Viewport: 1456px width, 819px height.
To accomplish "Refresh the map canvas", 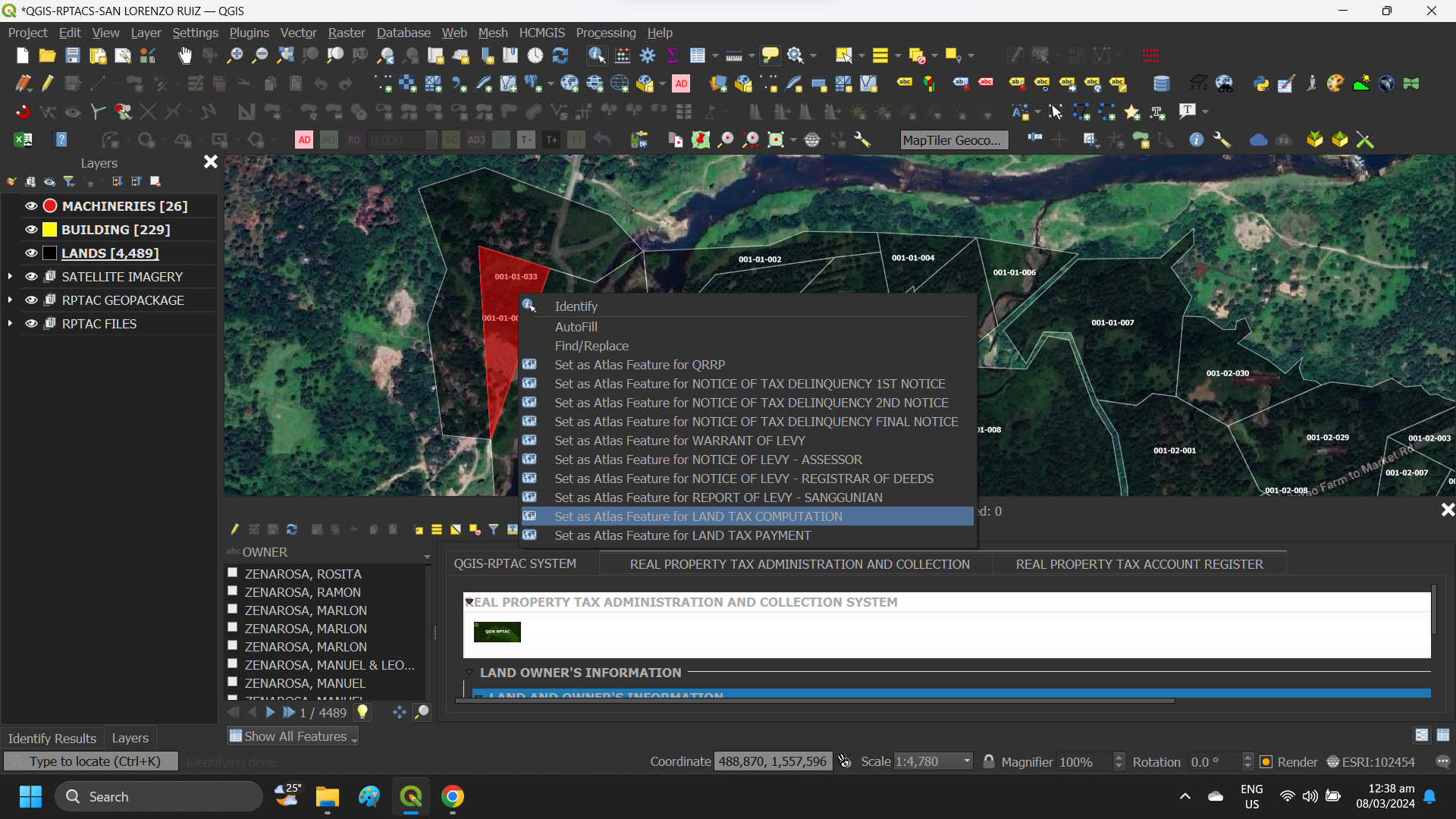I will point(561,55).
